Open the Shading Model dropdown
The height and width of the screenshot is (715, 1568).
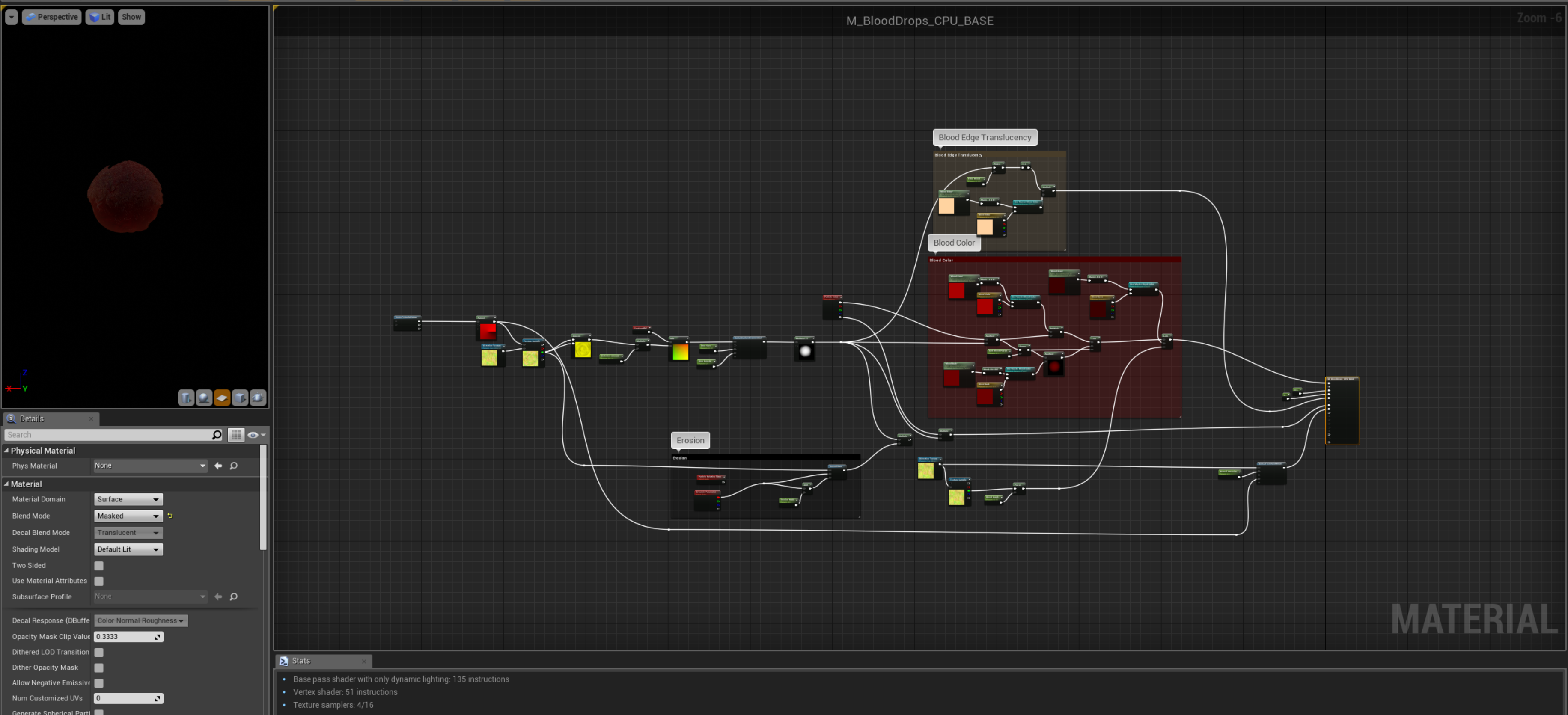tap(128, 549)
